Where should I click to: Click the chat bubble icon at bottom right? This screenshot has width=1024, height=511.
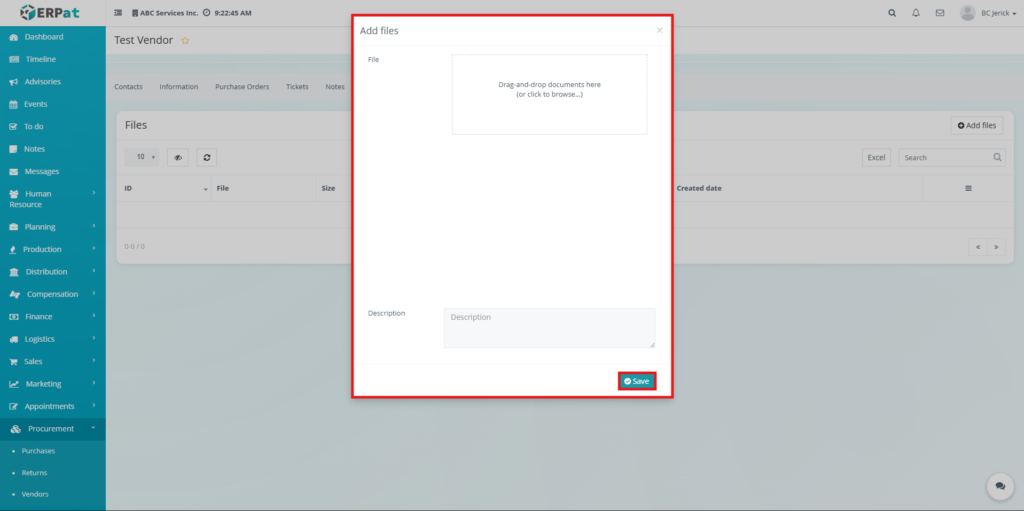click(999, 486)
